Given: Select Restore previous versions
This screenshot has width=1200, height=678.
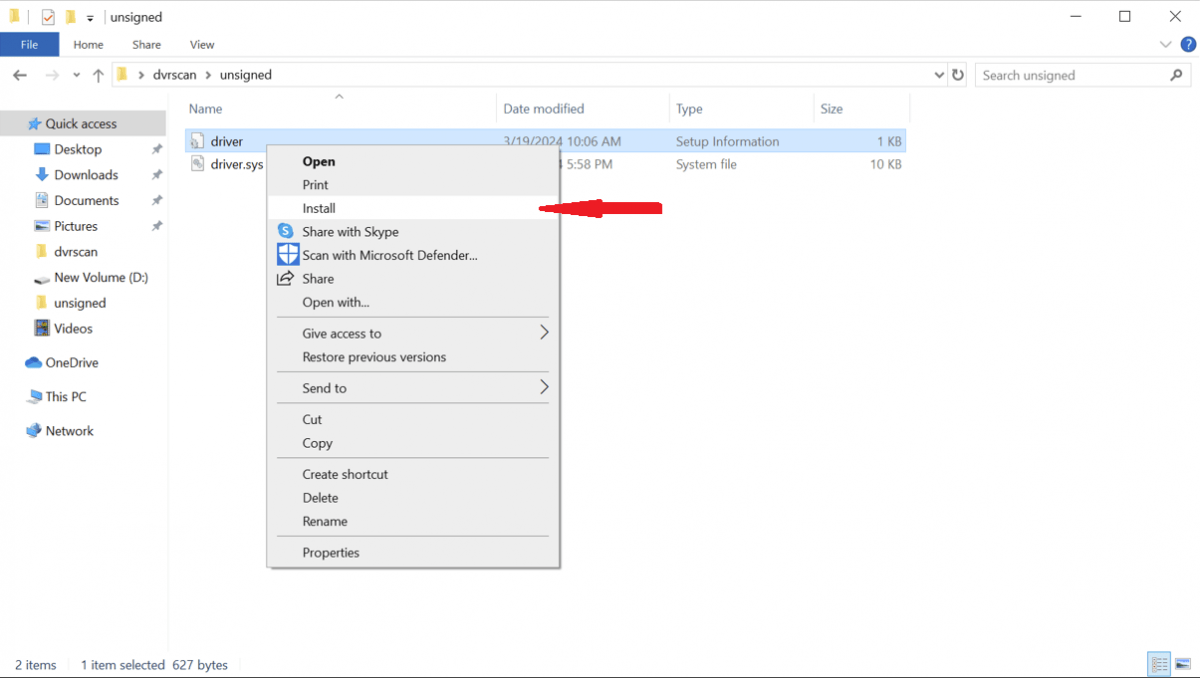Looking at the screenshot, I should coord(412,357).
